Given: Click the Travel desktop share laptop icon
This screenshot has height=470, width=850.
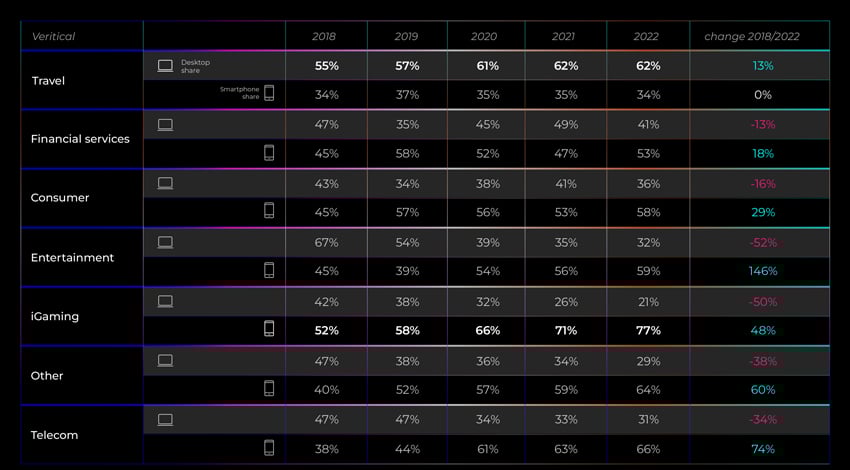Looking at the screenshot, I should pos(165,66).
